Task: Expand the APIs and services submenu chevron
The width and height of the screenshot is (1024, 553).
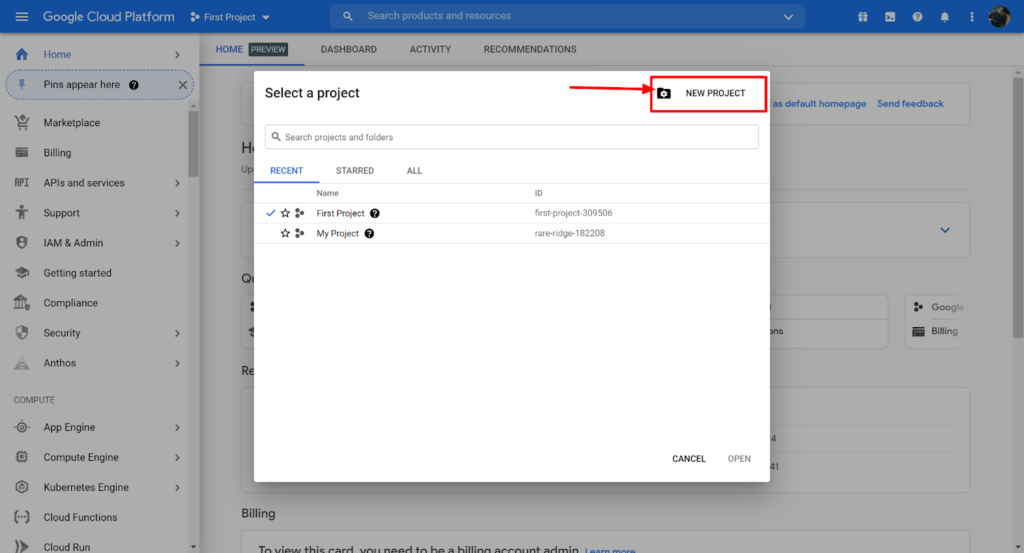Action: [177, 183]
